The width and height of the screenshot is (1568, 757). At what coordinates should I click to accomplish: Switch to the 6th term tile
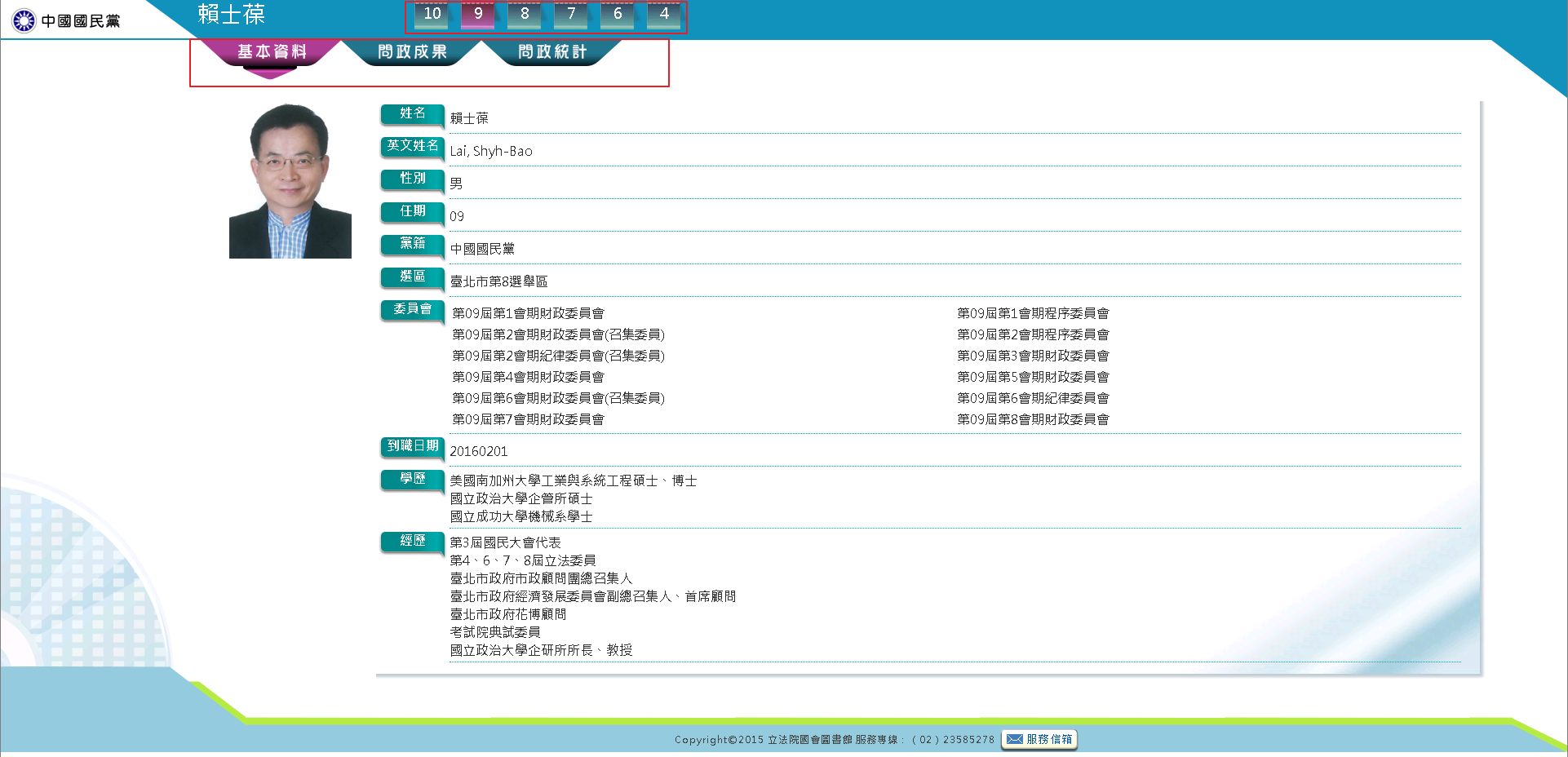coord(618,15)
